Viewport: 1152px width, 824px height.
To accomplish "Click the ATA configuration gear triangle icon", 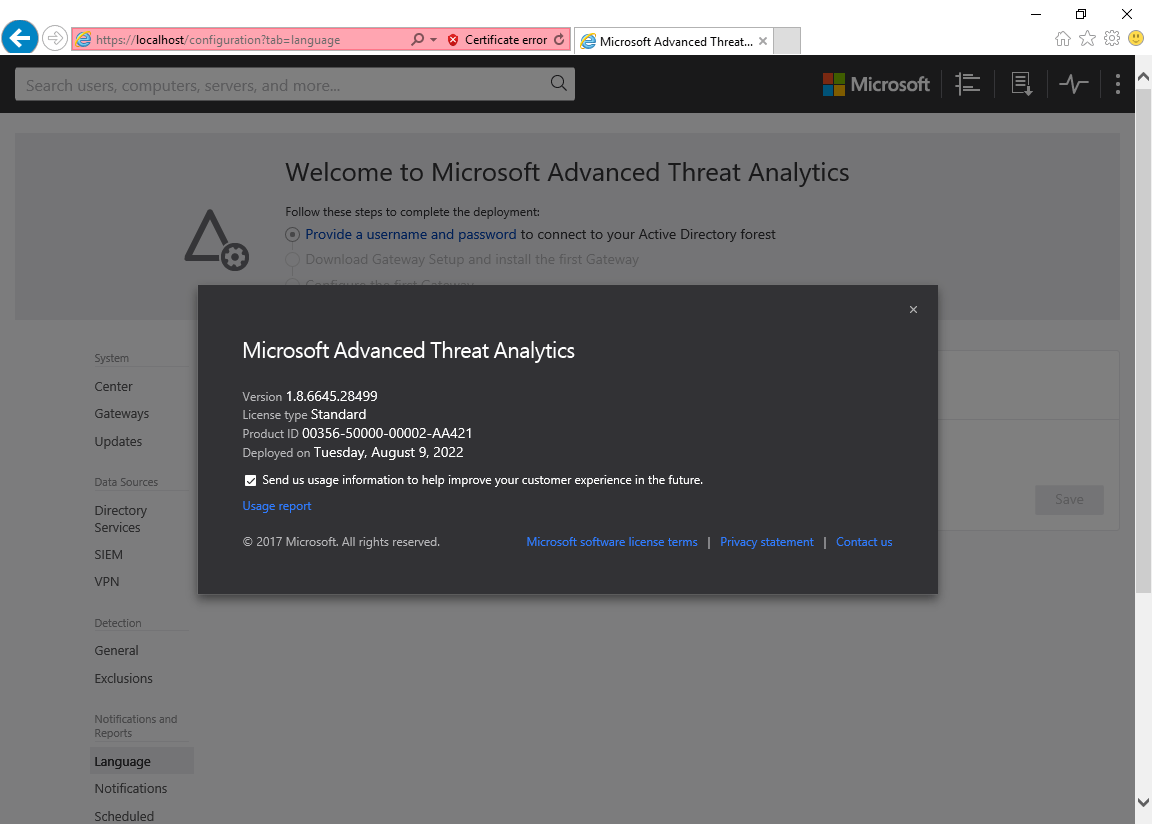I will pos(216,240).
